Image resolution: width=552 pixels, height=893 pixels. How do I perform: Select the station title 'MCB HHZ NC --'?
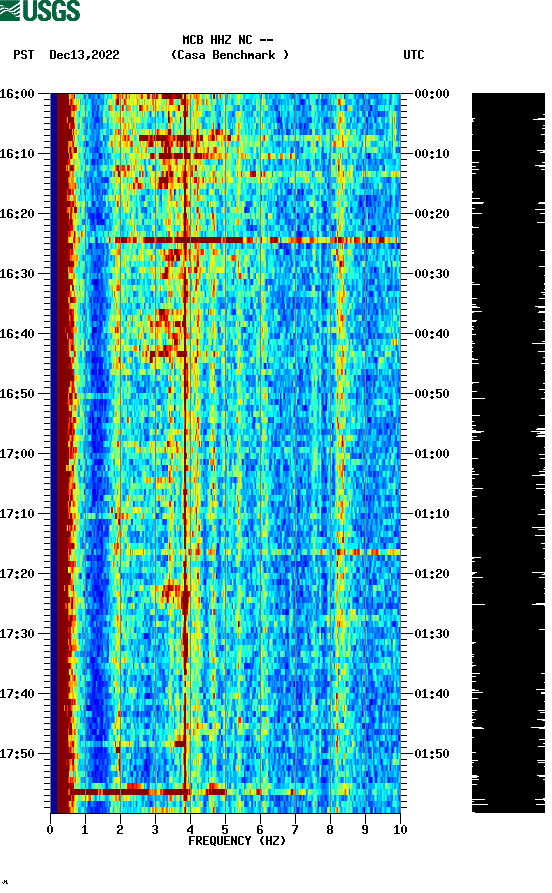coord(228,40)
